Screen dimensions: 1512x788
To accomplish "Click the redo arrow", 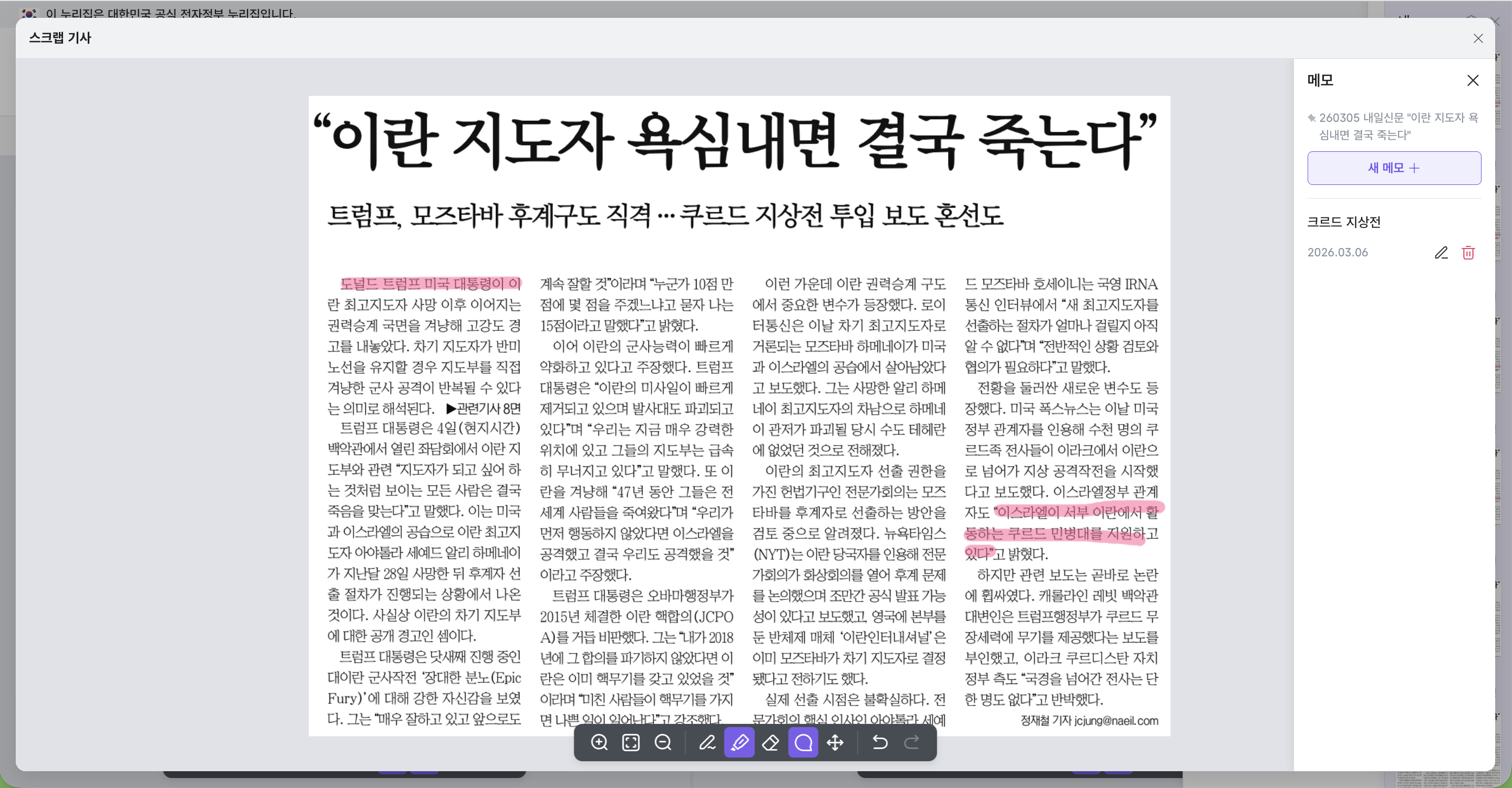I will 912,742.
